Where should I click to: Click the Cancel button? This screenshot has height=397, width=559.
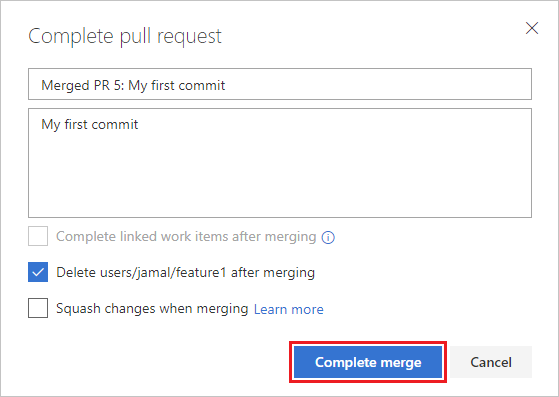491,362
